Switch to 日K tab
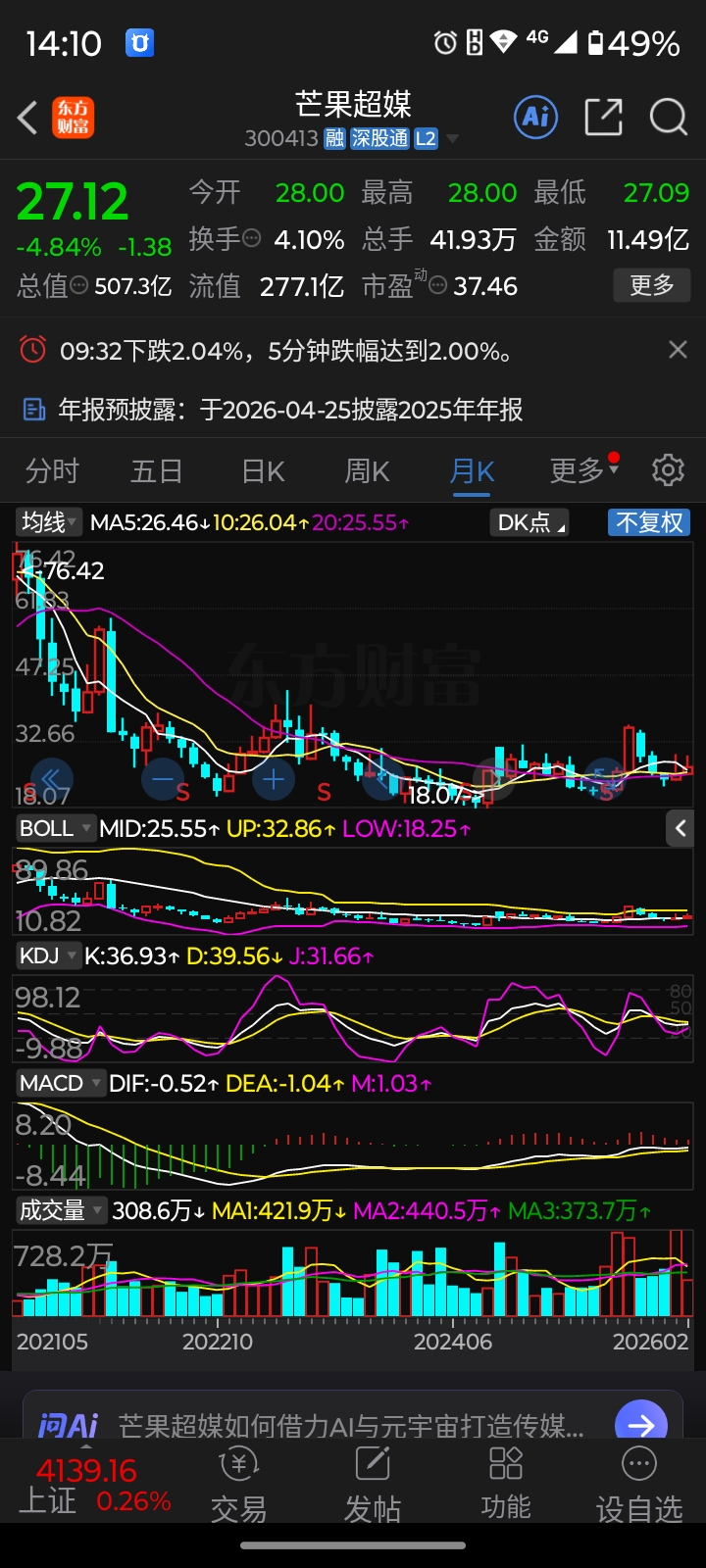The image size is (706, 1568). pos(263,471)
